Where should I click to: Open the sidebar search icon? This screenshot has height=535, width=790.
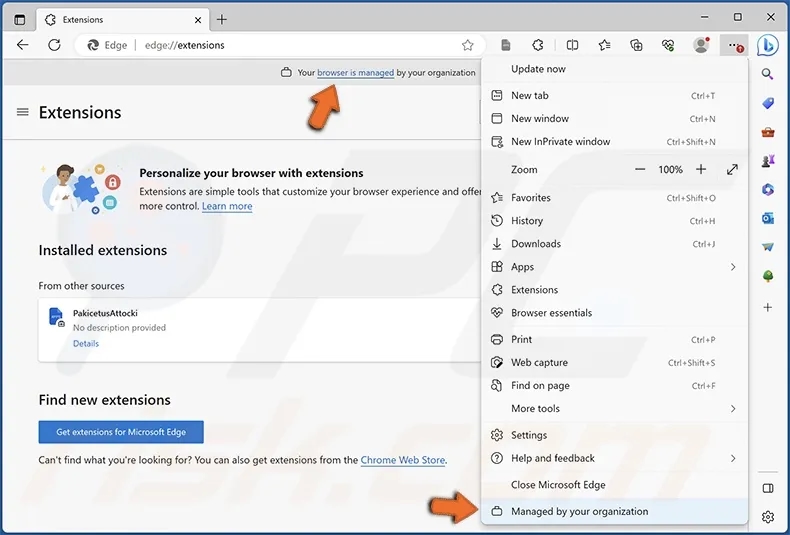(768, 74)
